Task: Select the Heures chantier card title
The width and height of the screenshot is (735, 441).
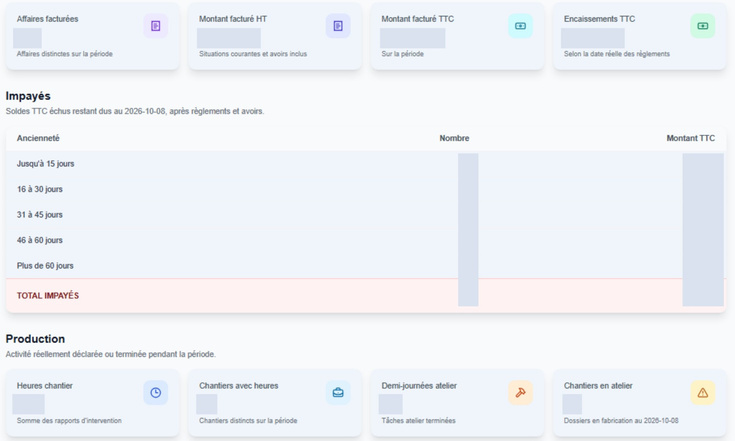Action: pyautogui.click(x=45, y=386)
